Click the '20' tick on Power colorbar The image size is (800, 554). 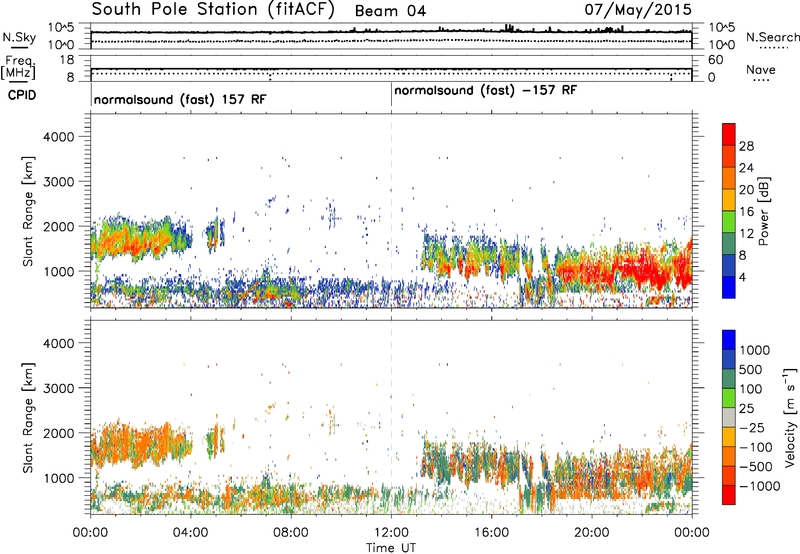[x=746, y=190]
